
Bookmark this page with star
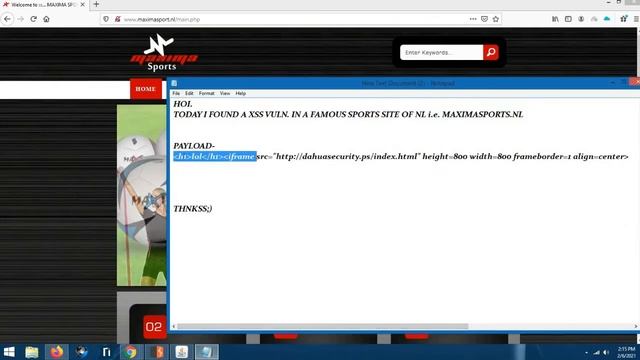click(496, 19)
